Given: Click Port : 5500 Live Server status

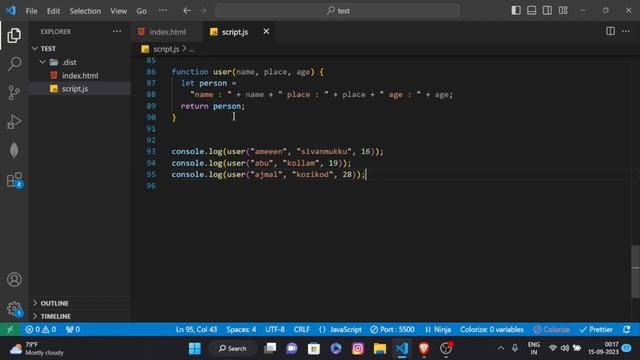Looking at the screenshot, I should tap(392, 329).
